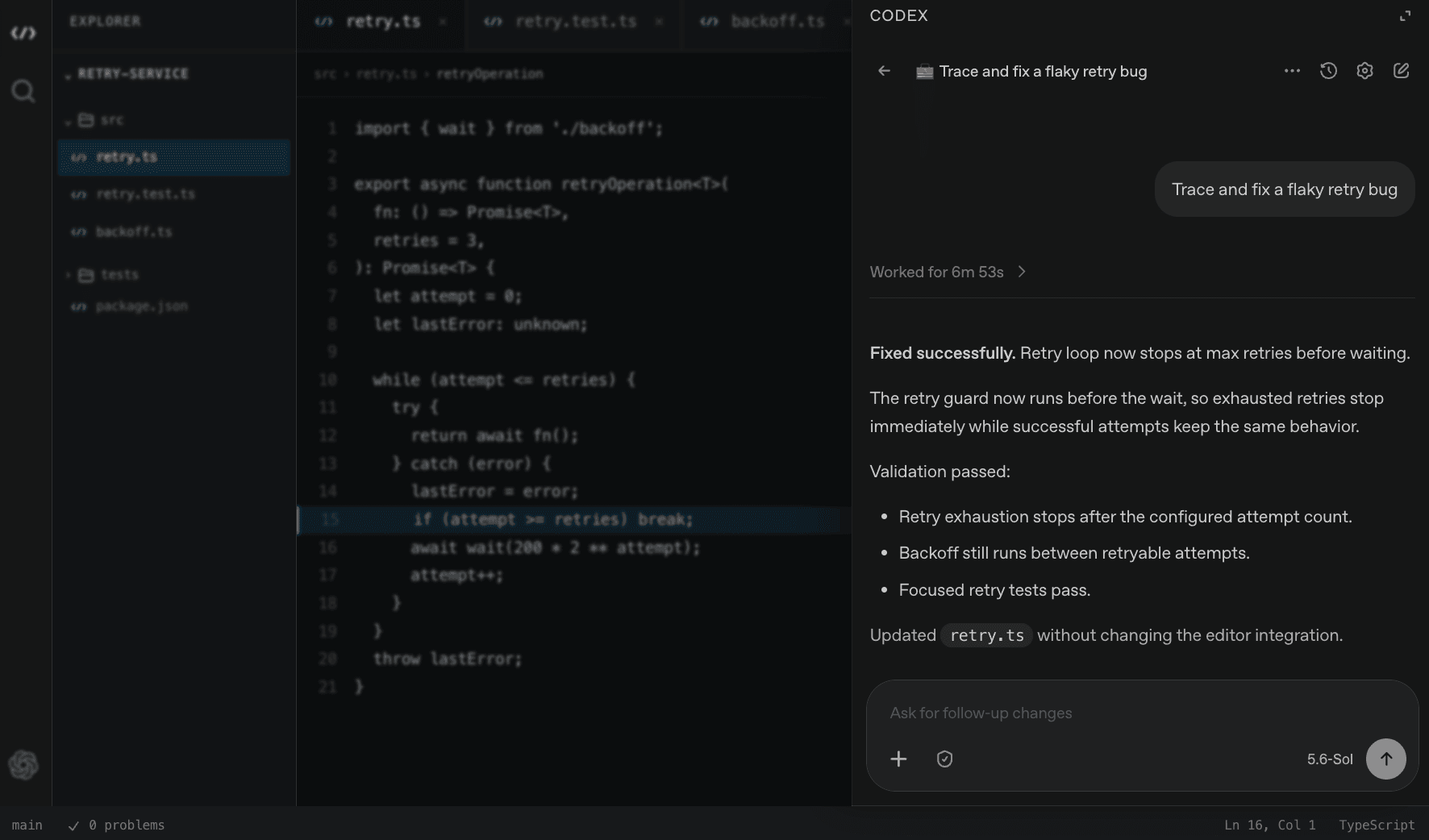Go back from the Codex conversation
1429x840 pixels.
(x=884, y=71)
